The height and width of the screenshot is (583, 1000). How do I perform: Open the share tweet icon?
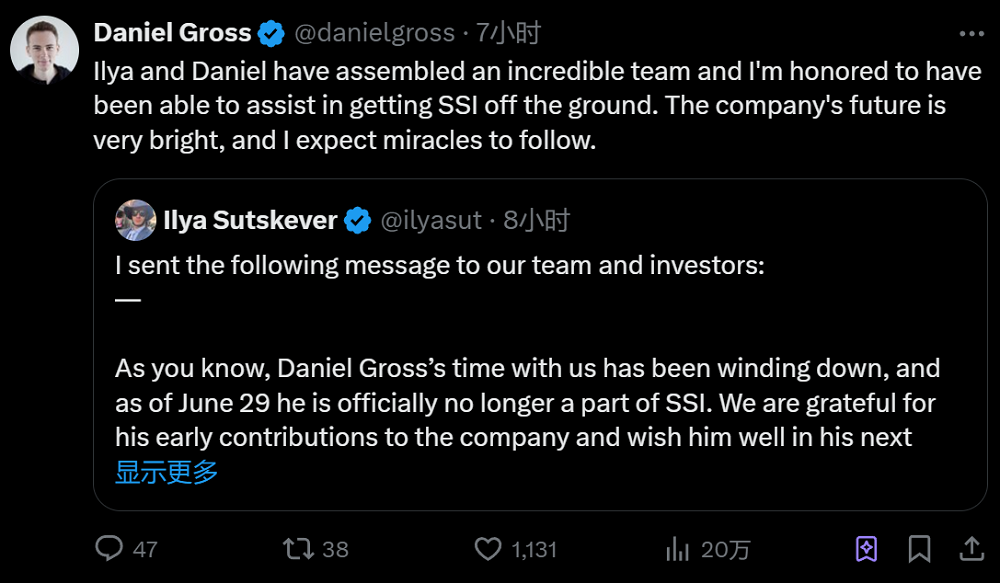coord(971,548)
